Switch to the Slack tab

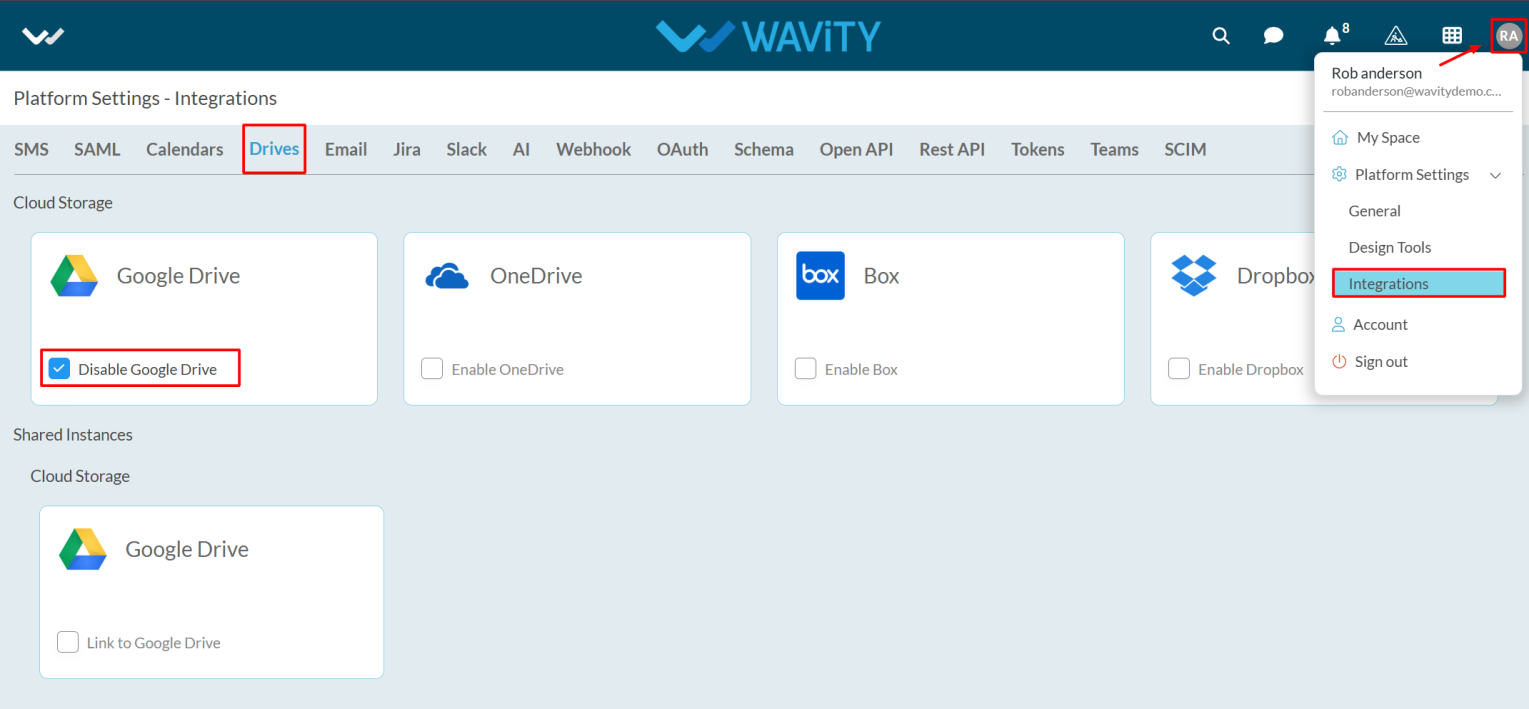tap(466, 149)
